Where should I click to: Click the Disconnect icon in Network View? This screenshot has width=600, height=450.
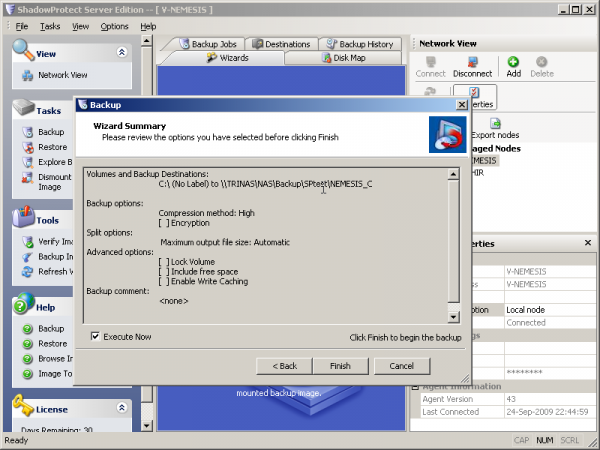[x=473, y=62]
